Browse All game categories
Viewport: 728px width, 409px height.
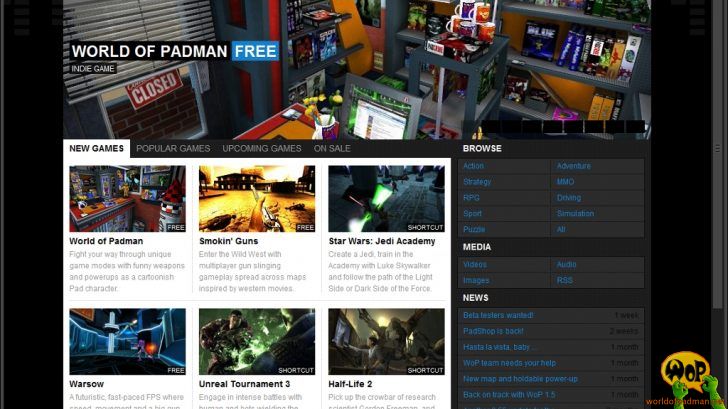click(561, 229)
